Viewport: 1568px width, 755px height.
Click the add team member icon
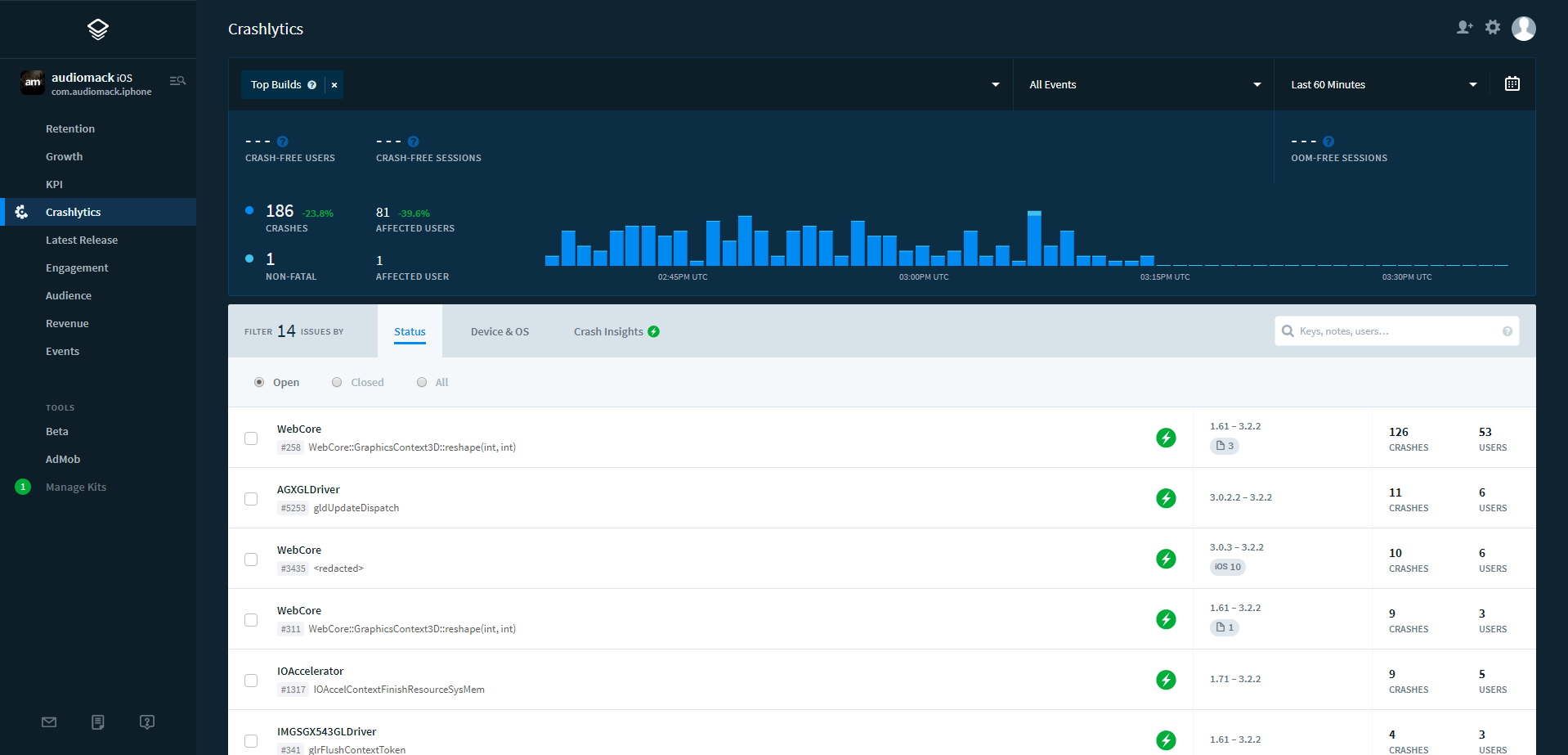[x=1464, y=28]
